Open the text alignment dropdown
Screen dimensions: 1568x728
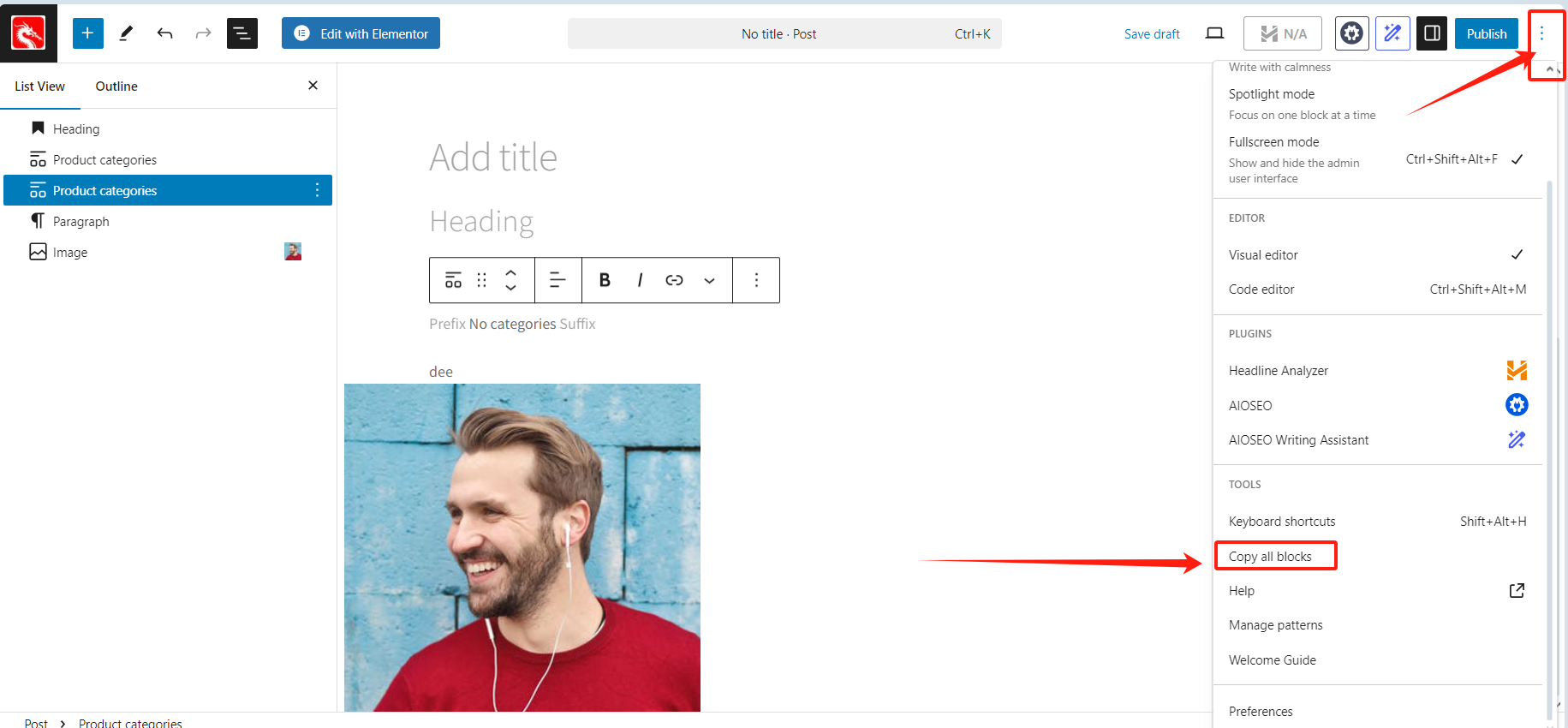click(x=557, y=280)
